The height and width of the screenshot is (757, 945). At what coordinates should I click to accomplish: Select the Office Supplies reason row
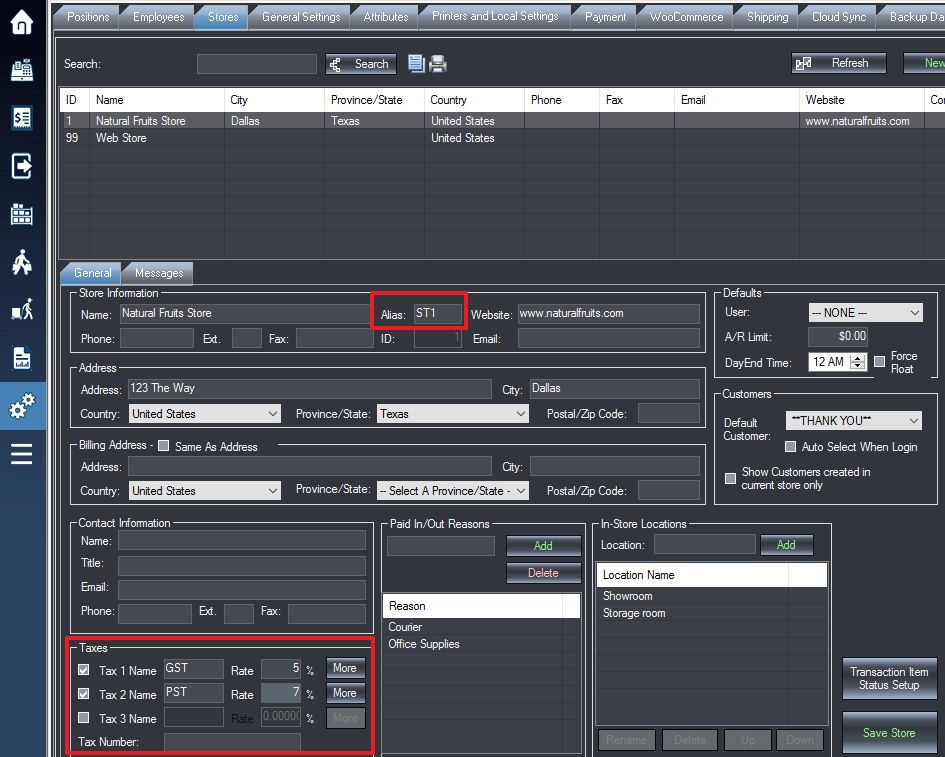pos(481,644)
